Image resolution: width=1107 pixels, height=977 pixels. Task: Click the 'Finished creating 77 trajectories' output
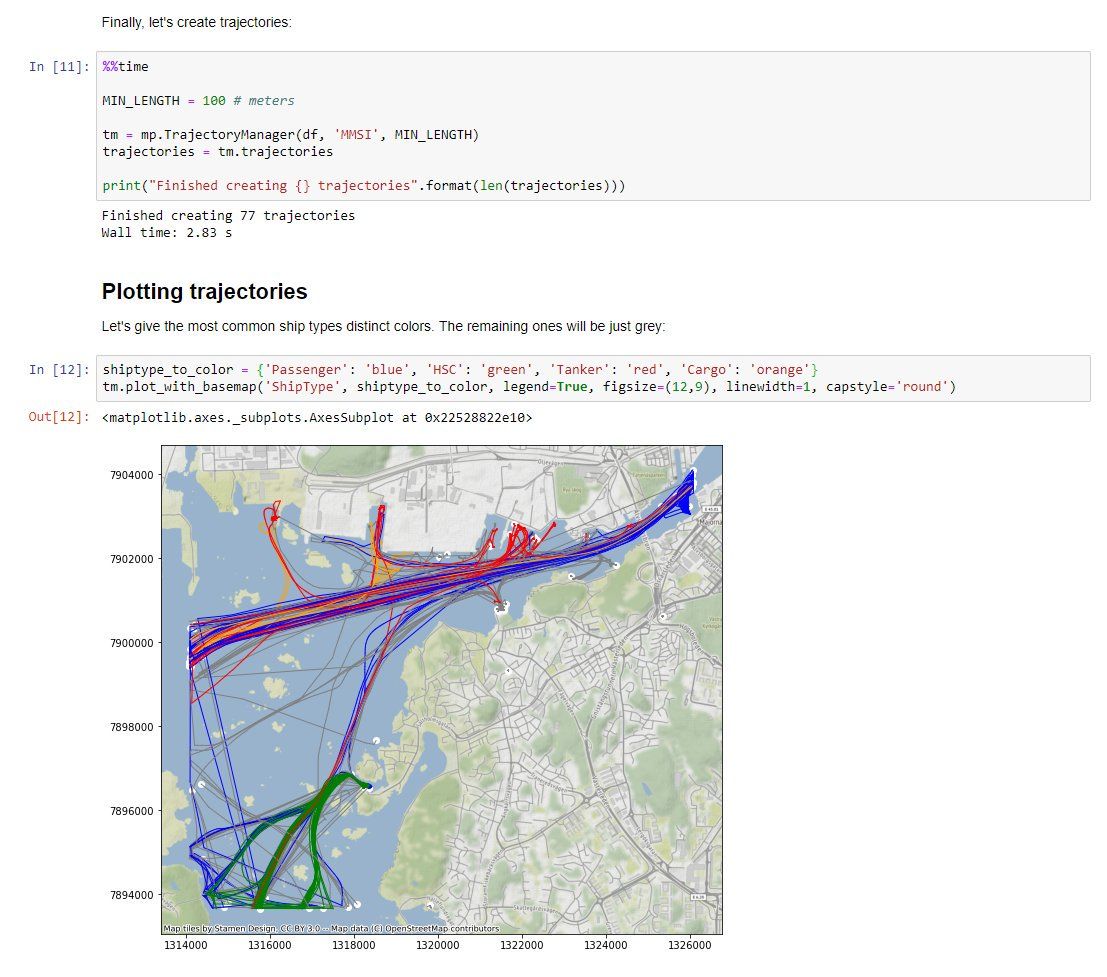(x=228, y=216)
